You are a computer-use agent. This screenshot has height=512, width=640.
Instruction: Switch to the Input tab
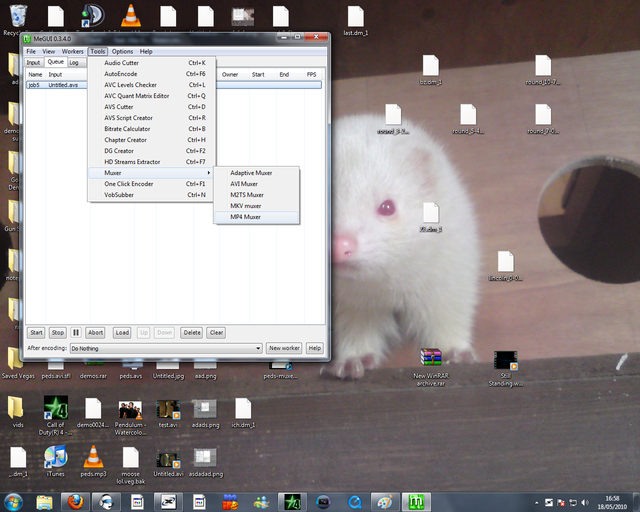(x=33, y=62)
